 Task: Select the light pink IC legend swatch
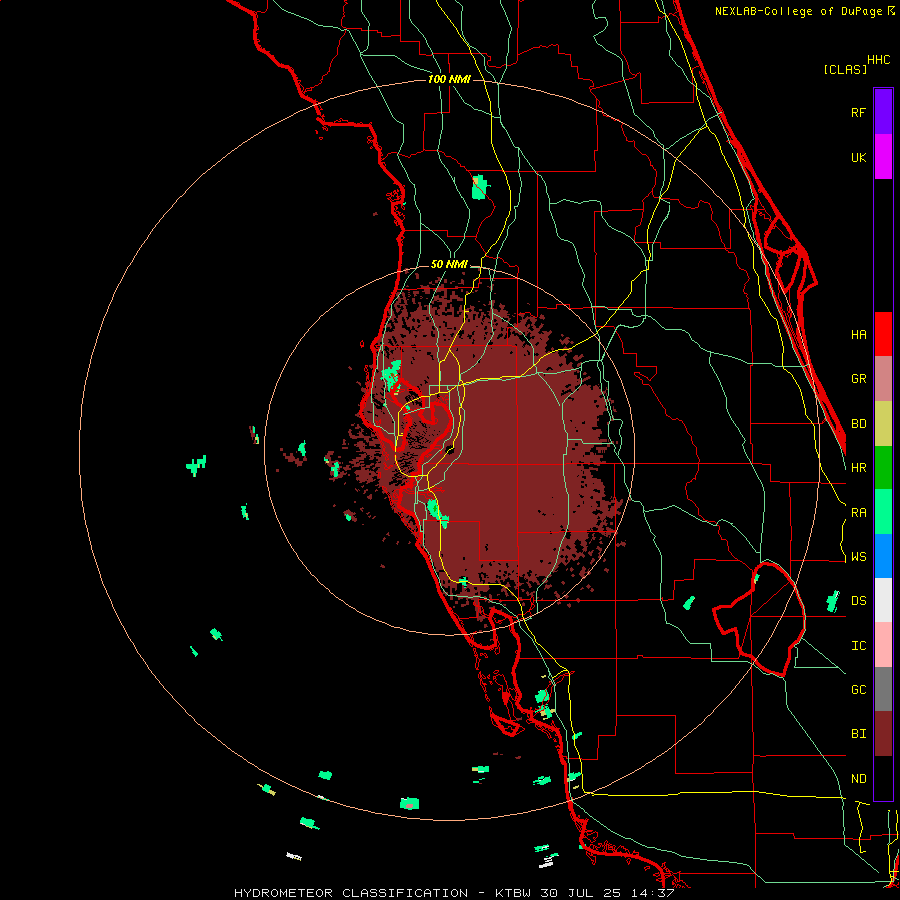click(x=883, y=645)
